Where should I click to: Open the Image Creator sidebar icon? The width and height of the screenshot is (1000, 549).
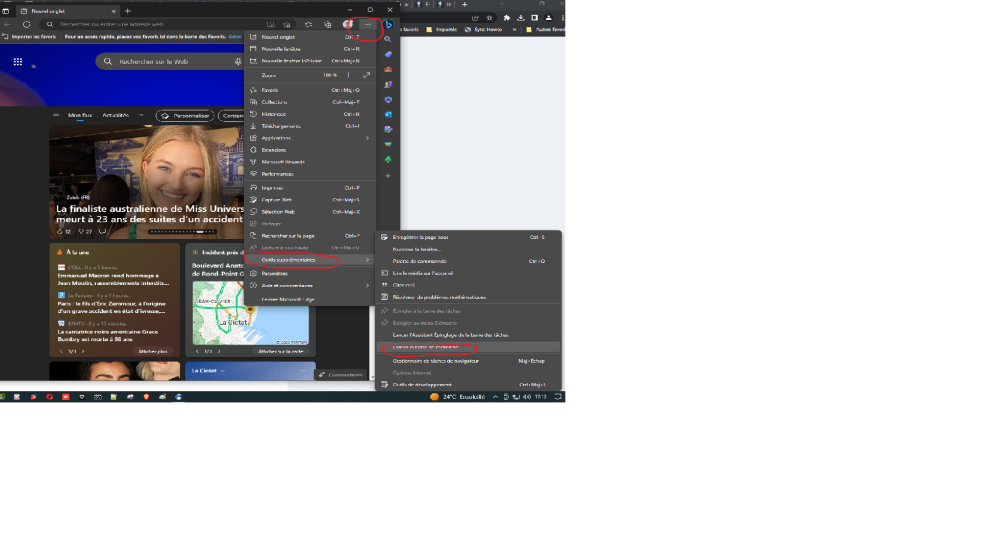pos(388,129)
